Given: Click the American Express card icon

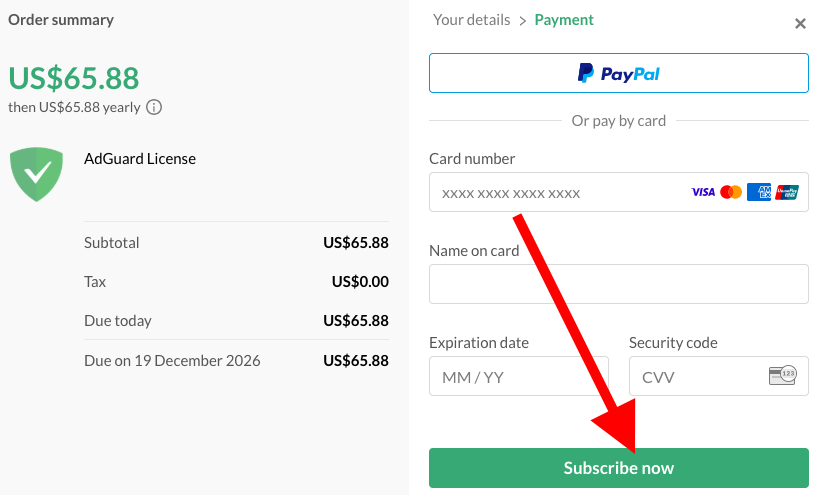Looking at the screenshot, I should [x=759, y=192].
